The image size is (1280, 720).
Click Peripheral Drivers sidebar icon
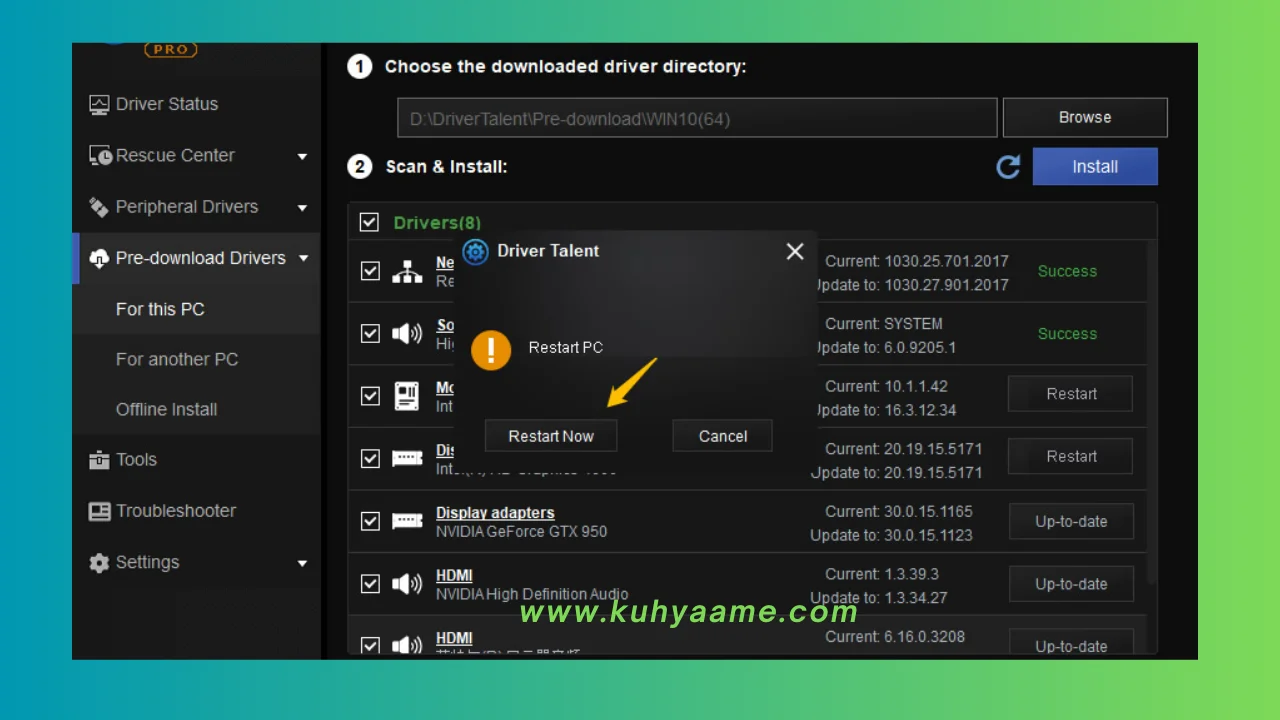click(99, 207)
